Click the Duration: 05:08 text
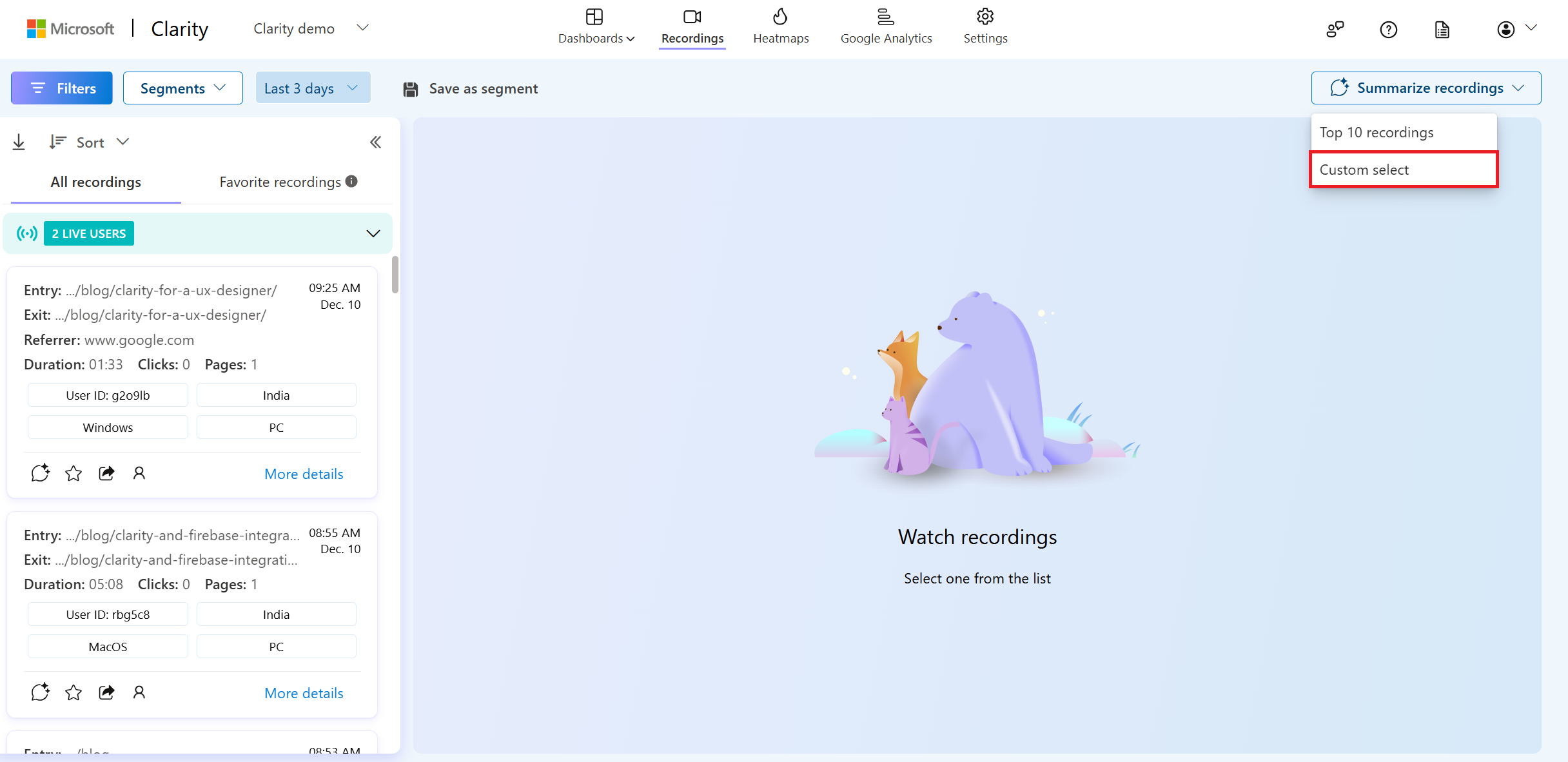 point(73,584)
